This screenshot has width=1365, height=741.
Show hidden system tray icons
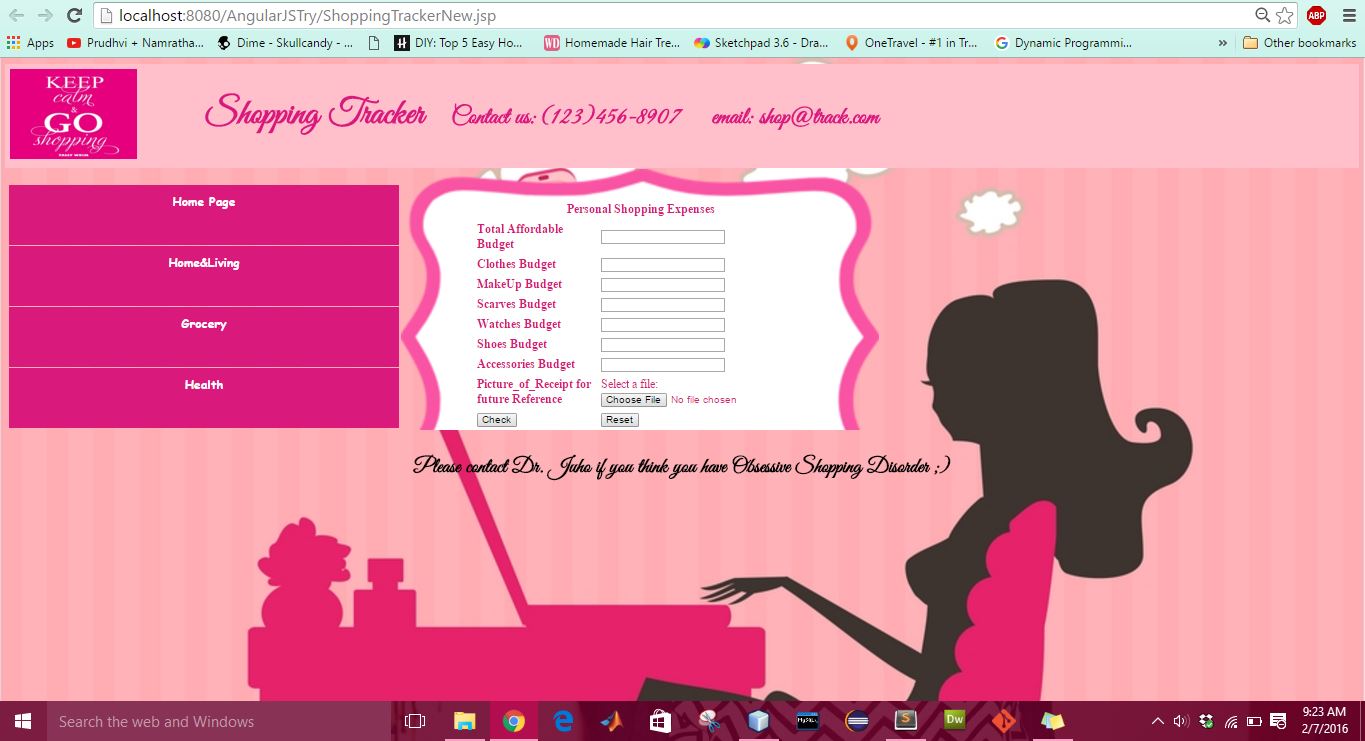[x=1157, y=721]
